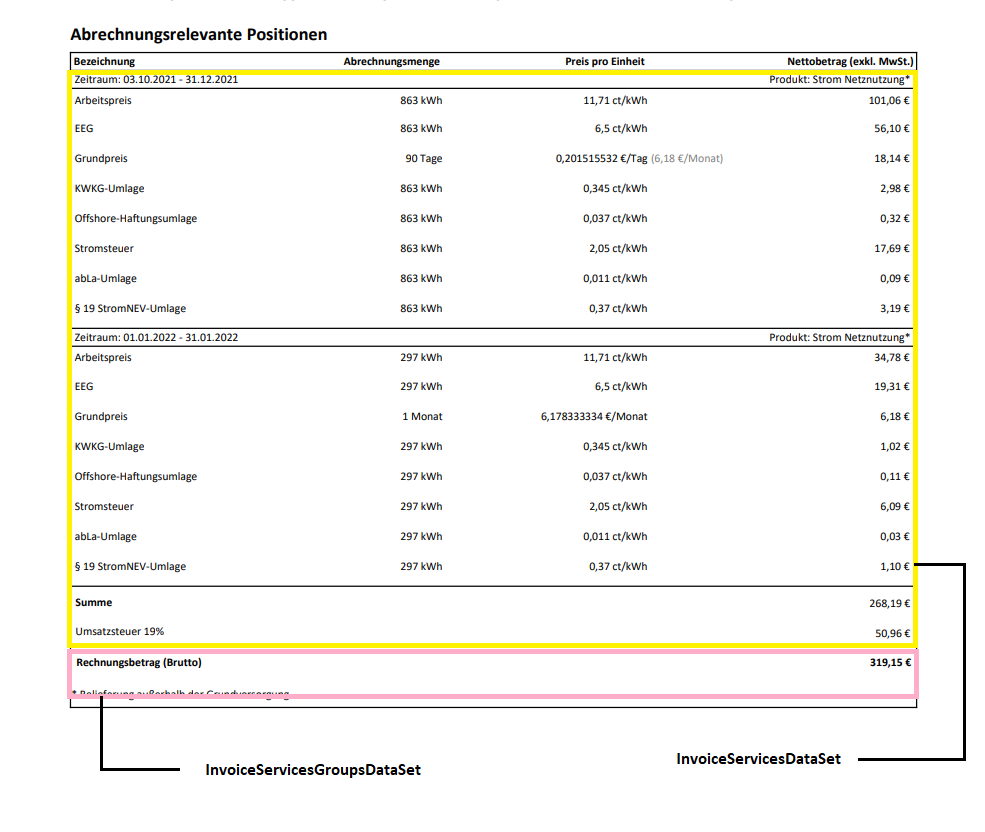The height and width of the screenshot is (832, 985).
Task: Select the tax amount '50,96 €'
Action: pos(893,633)
